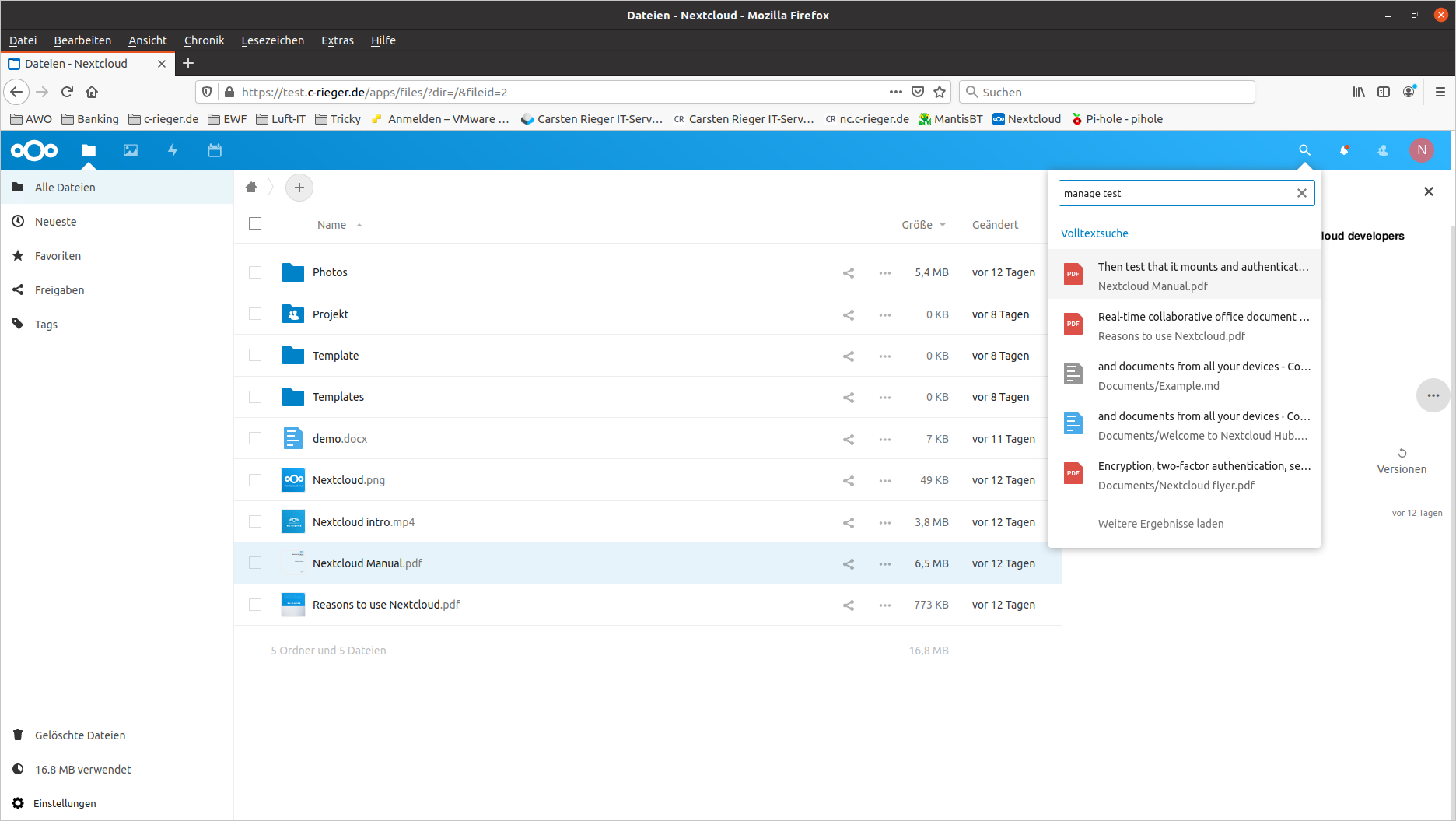
Task: Select the Projekt folder checkbox
Action: (x=255, y=314)
